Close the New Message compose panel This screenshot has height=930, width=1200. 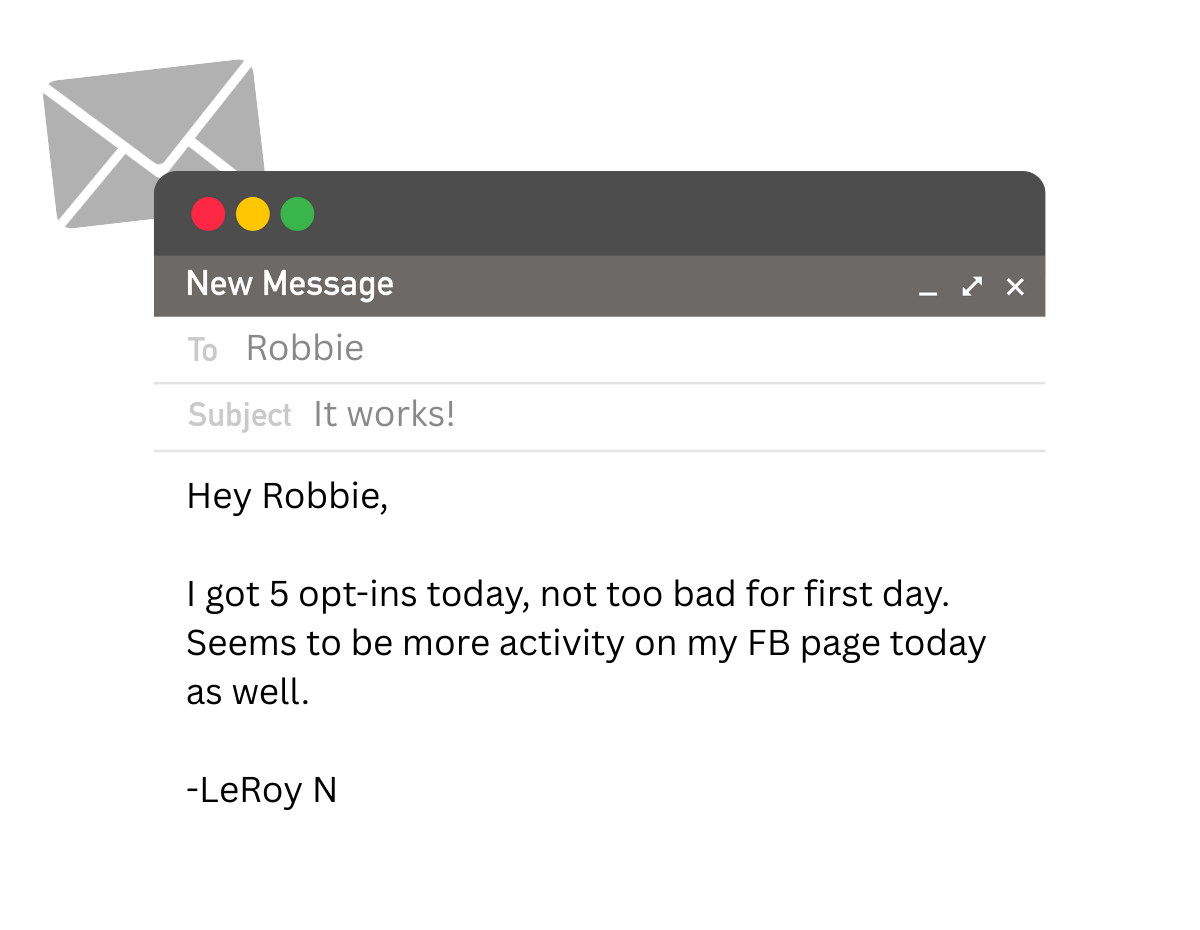pos(1015,287)
